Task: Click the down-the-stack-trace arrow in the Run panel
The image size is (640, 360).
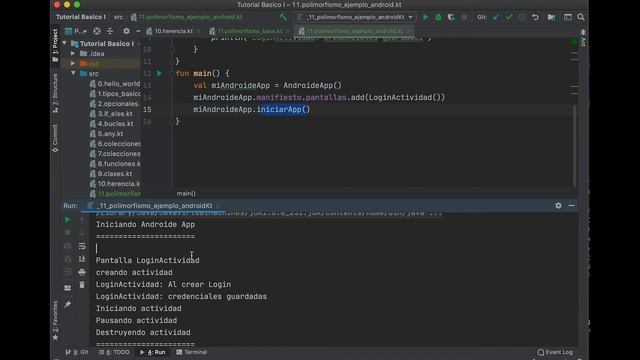Action: (82, 233)
